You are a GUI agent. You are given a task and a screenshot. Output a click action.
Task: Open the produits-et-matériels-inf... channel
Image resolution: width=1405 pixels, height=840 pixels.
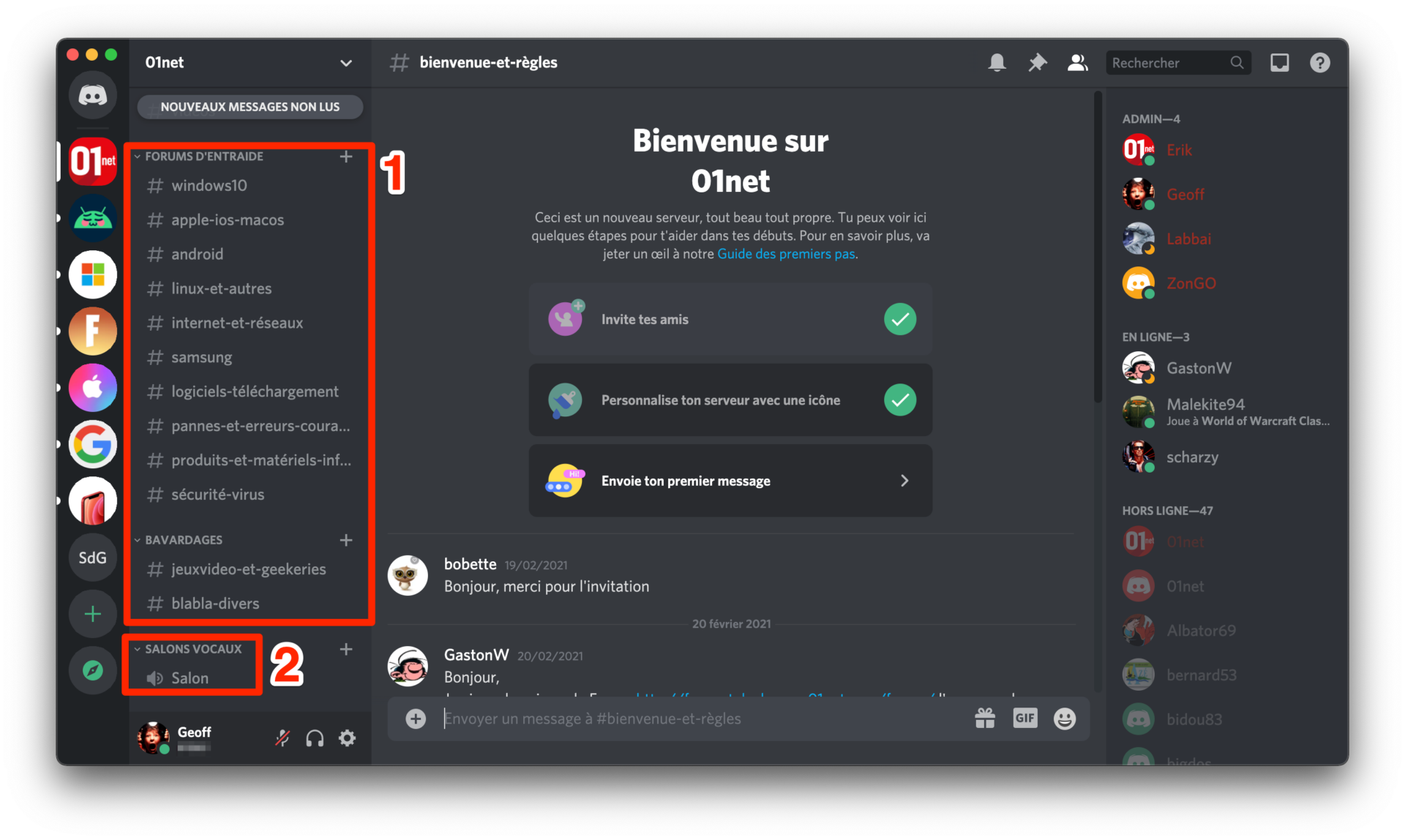(250, 461)
